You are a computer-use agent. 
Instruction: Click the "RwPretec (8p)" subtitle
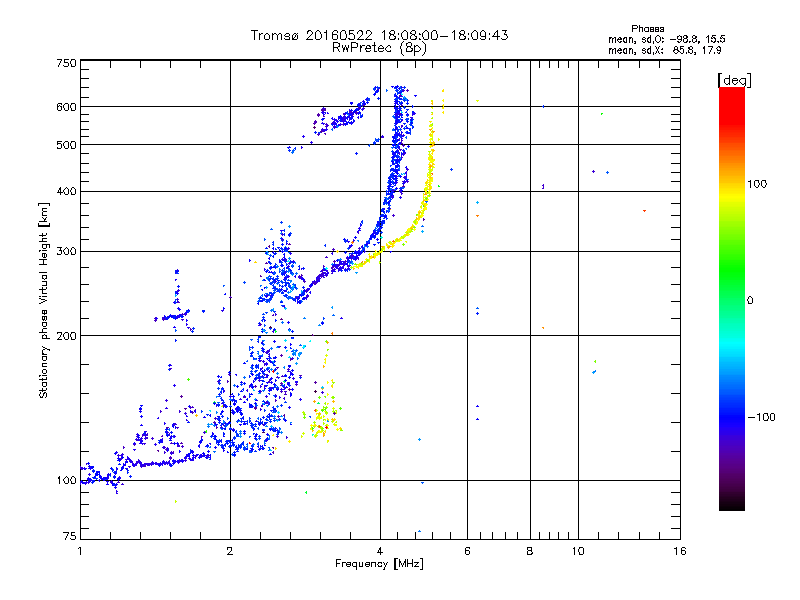pyautogui.click(x=379, y=48)
